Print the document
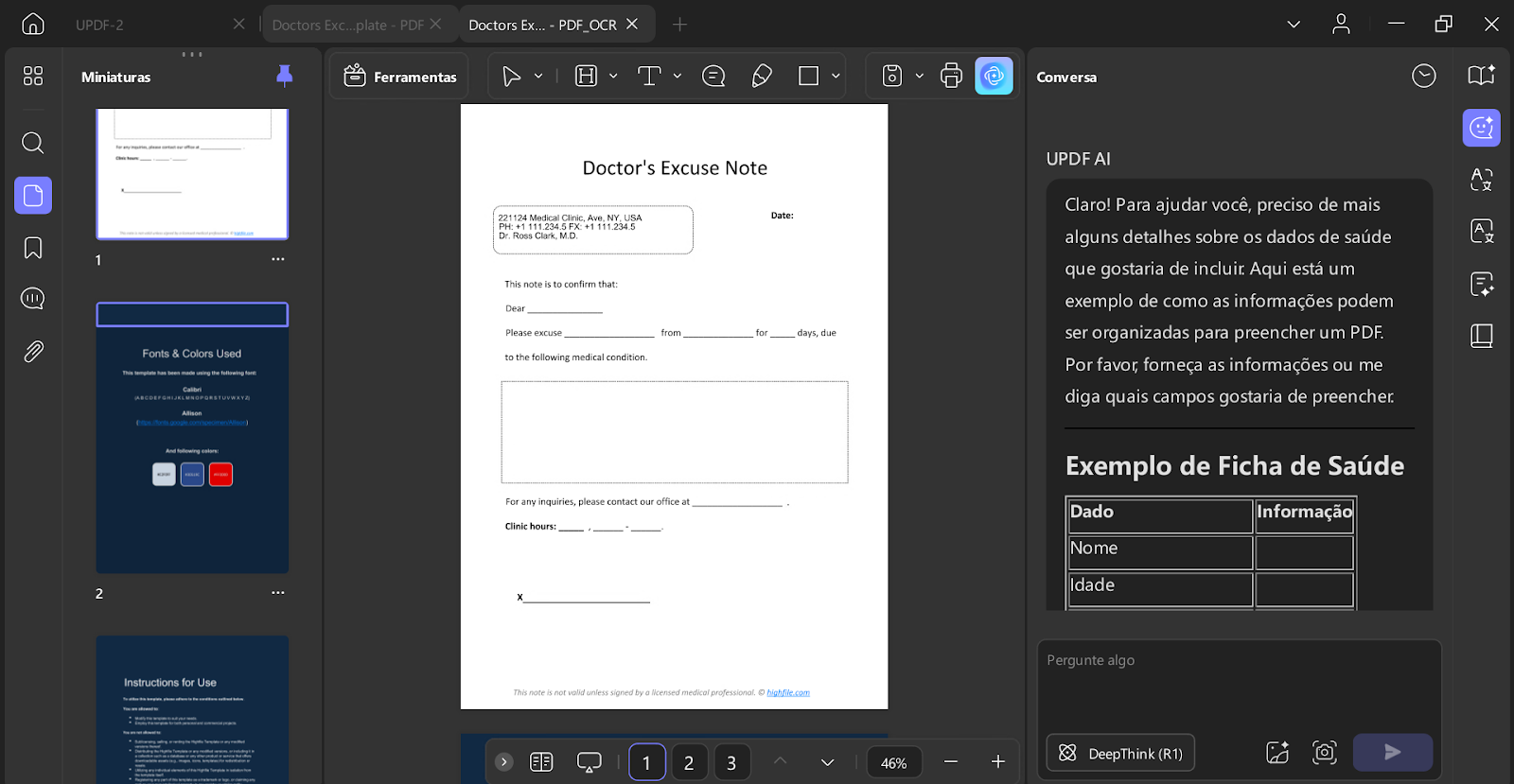 click(951, 76)
